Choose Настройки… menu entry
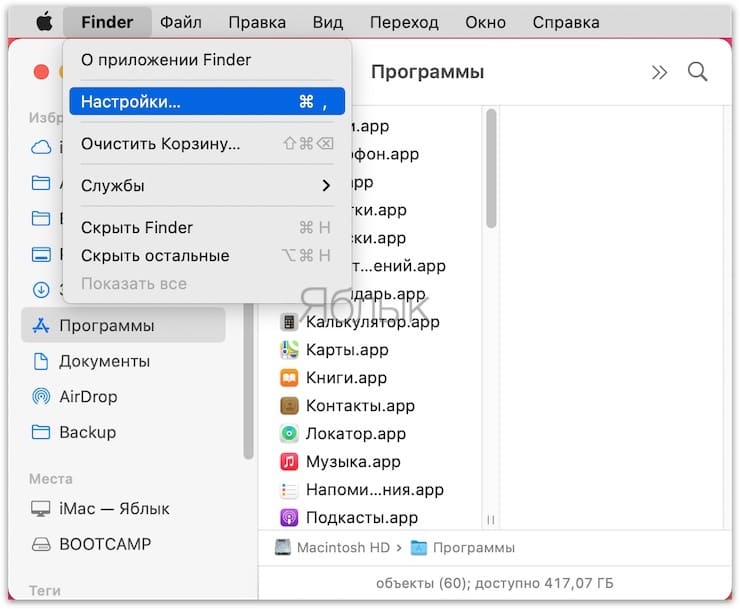The image size is (740, 609). (x=207, y=101)
